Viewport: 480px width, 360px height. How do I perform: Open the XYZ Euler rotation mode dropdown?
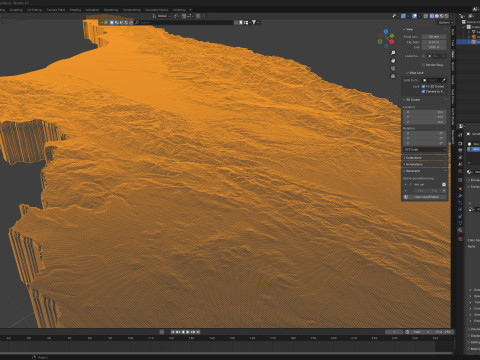pos(424,150)
